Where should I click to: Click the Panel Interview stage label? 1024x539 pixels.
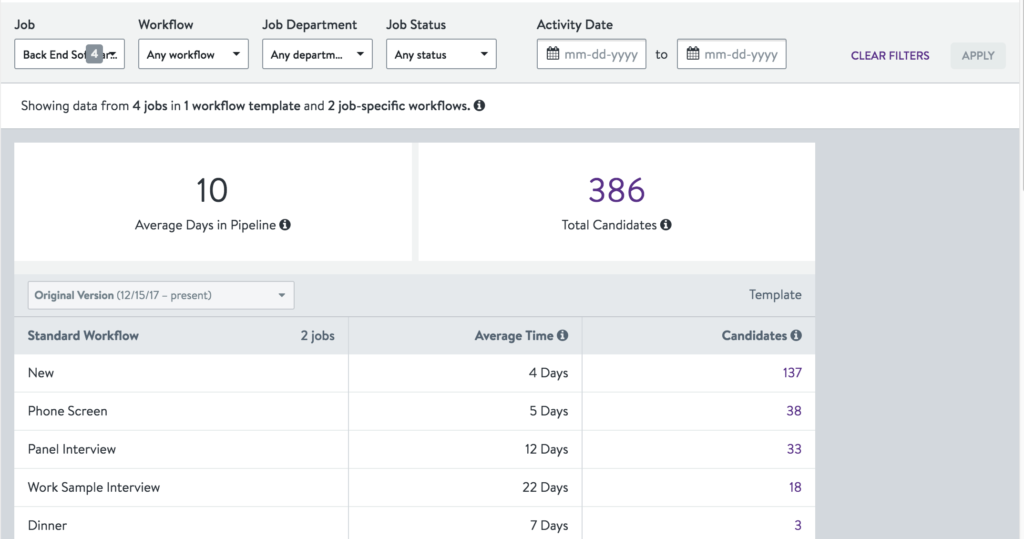click(x=72, y=449)
